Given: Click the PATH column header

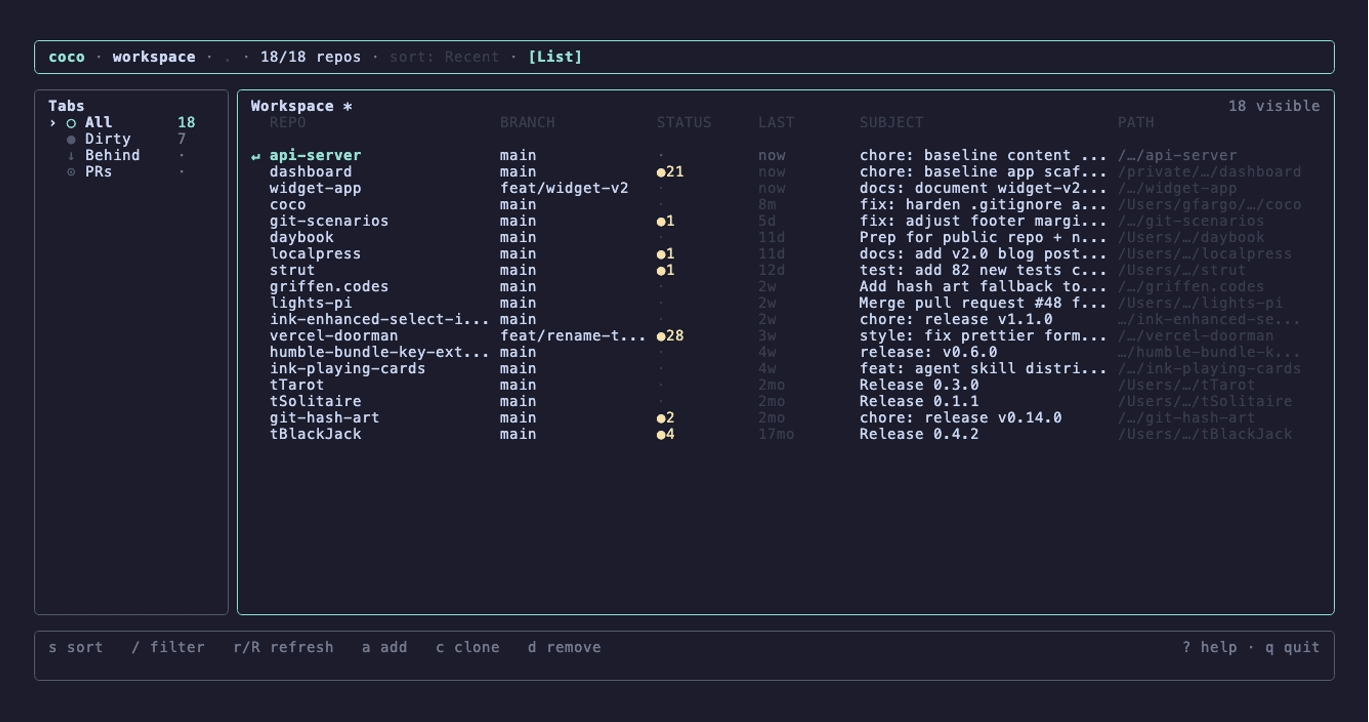Looking at the screenshot, I should [1136, 123].
